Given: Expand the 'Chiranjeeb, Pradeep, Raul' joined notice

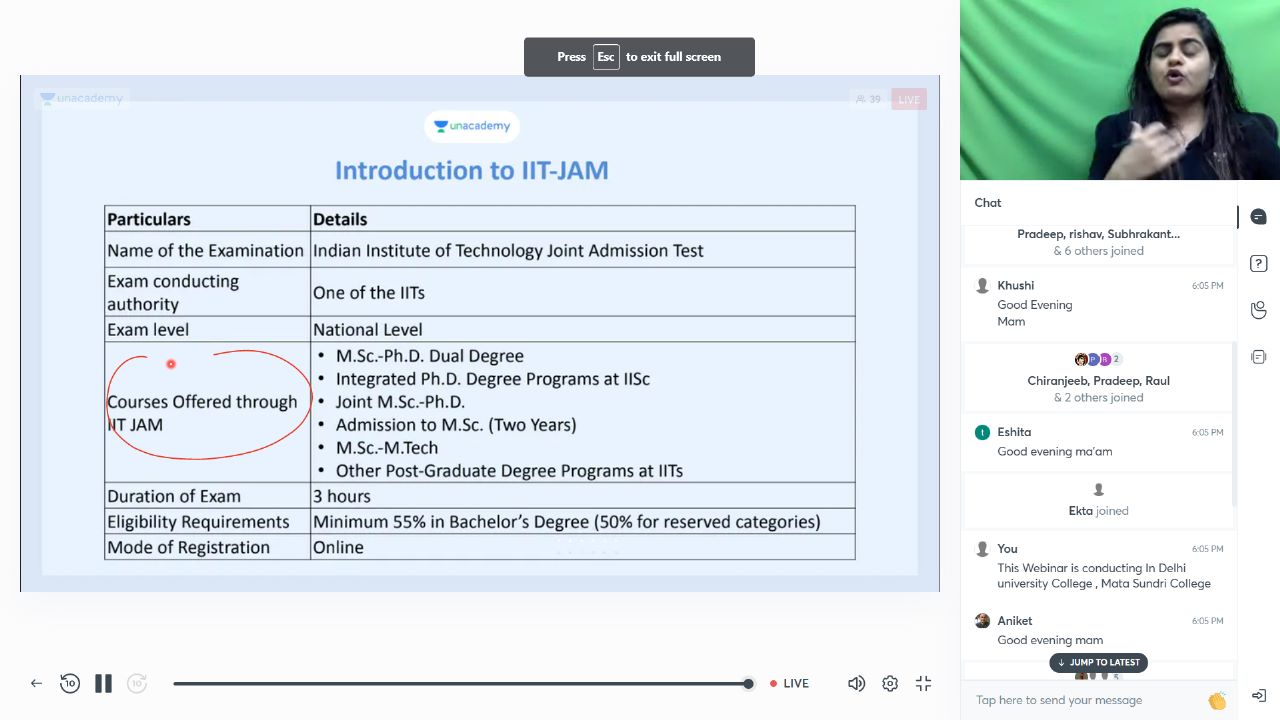Looking at the screenshot, I should 1098,380.
